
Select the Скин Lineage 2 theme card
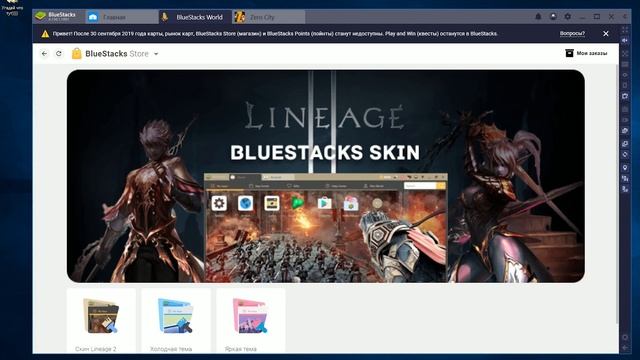click(101, 321)
